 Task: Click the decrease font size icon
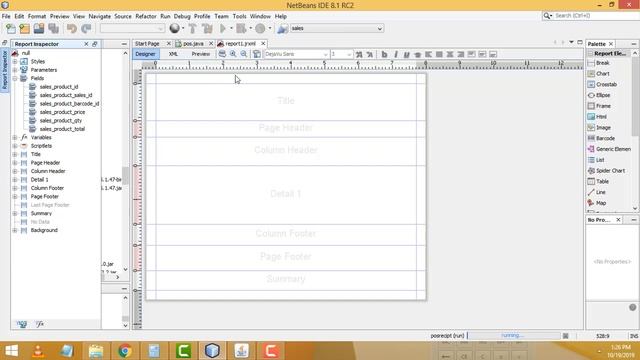click(370, 54)
